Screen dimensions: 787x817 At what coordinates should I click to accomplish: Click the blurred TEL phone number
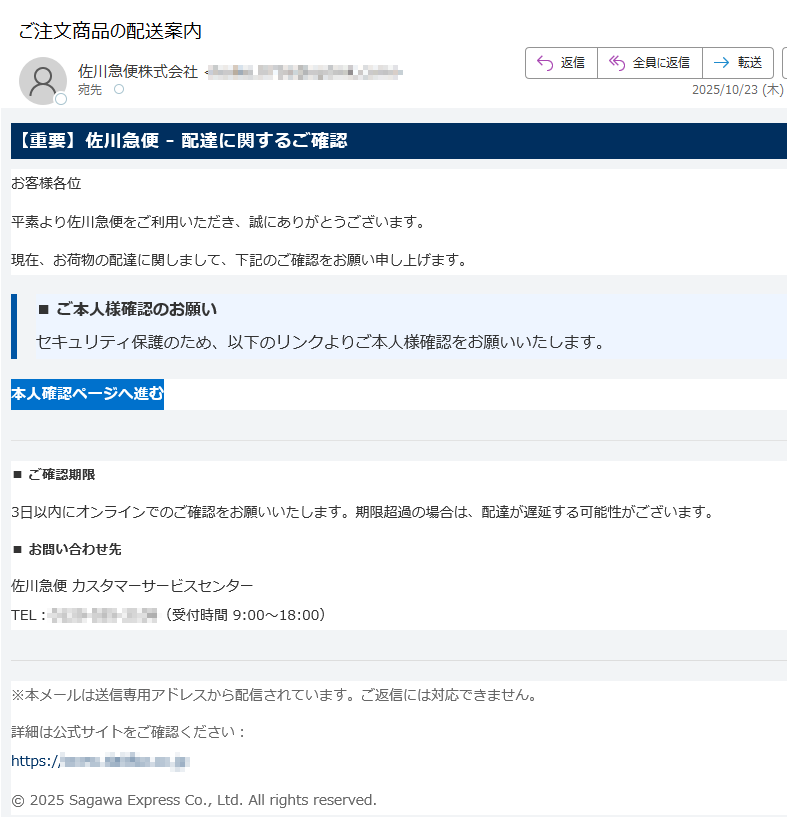click(x=102, y=615)
